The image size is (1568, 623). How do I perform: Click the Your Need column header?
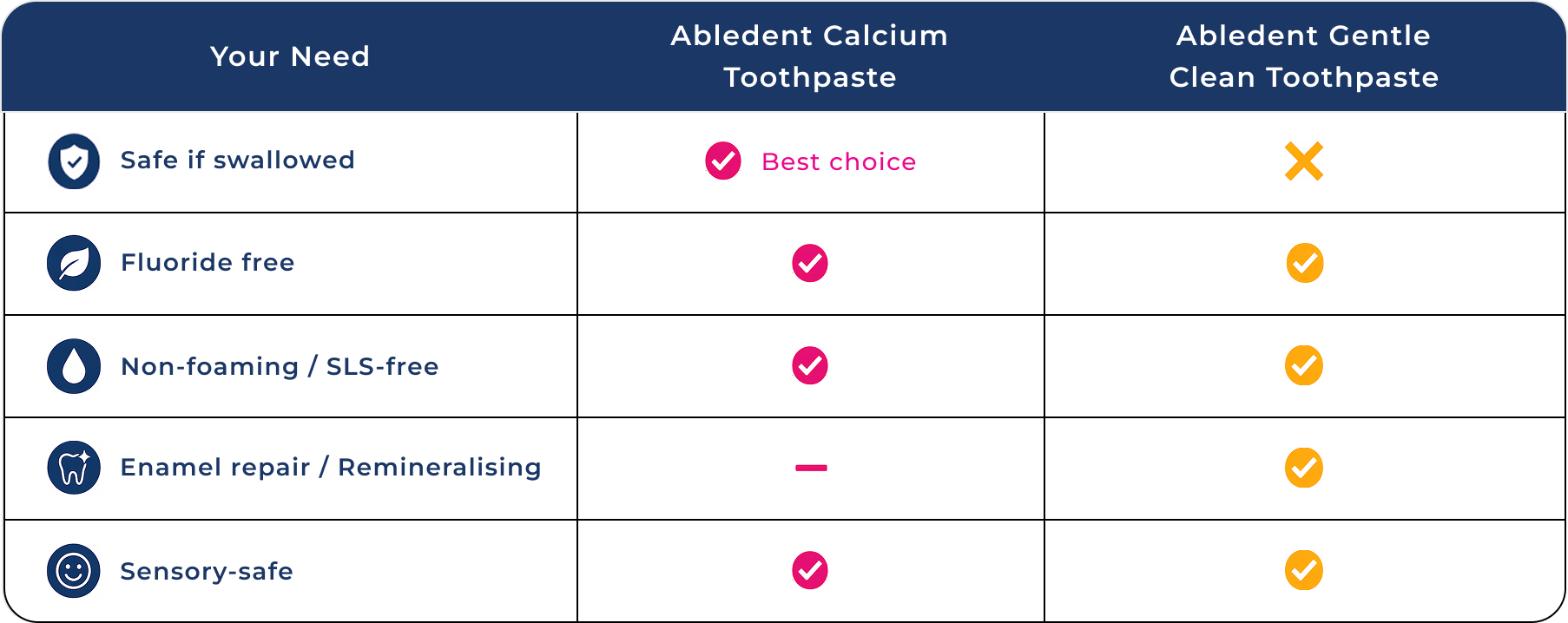[x=290, y=56]
